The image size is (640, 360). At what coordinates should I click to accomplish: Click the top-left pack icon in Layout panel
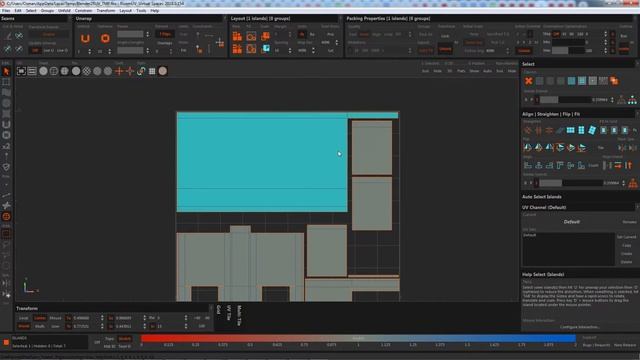pyautogui.click(x=237, y=36)
